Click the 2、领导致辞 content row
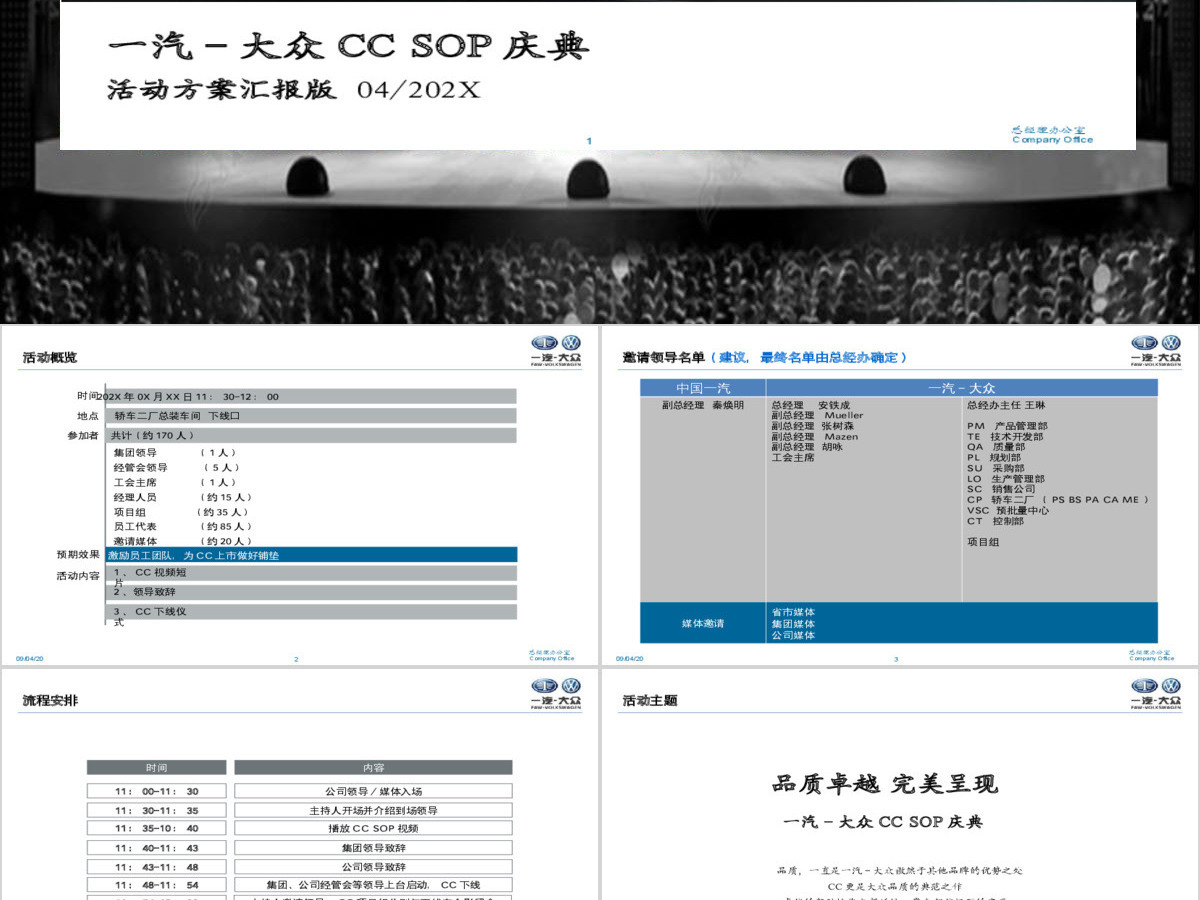 point(311,592)
